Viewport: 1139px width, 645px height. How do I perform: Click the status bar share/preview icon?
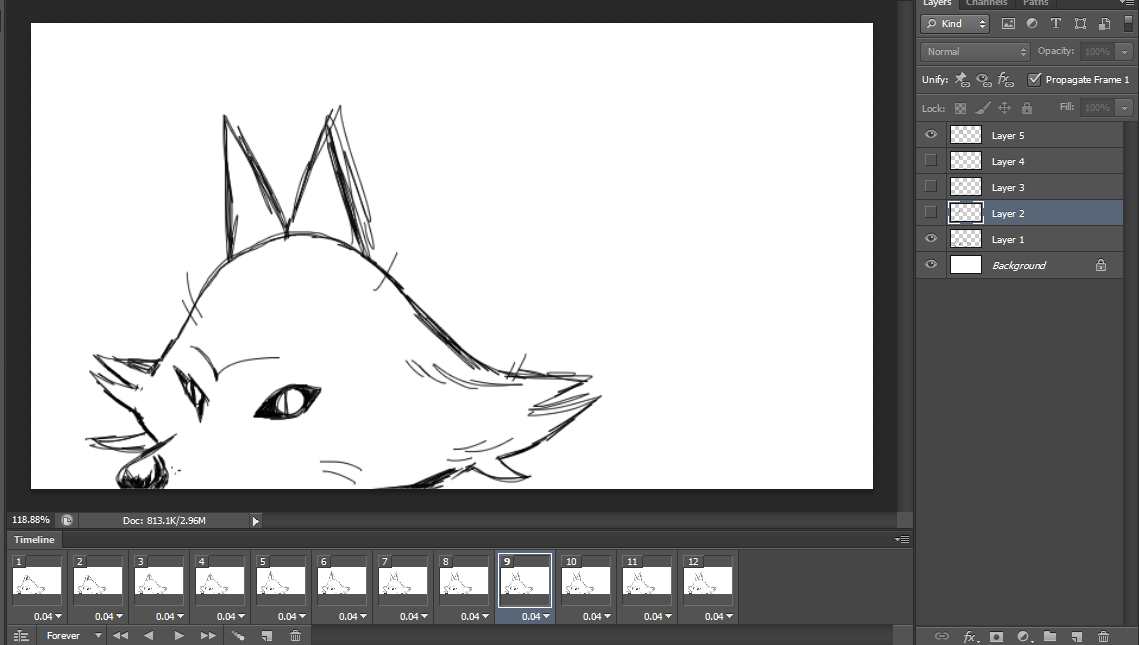(x=67, y=520)
